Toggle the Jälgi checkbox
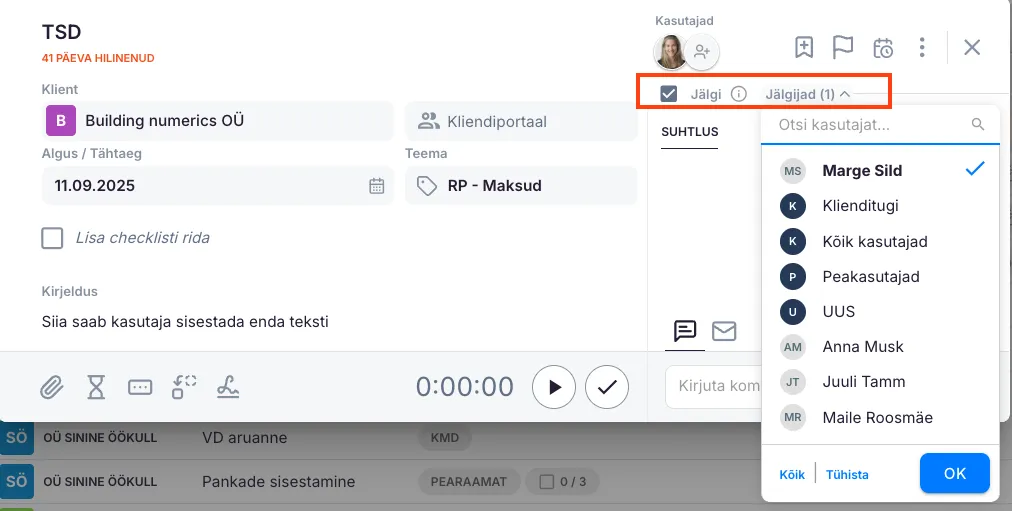This screenshot has height=511, width=1012. coord(669,94)
